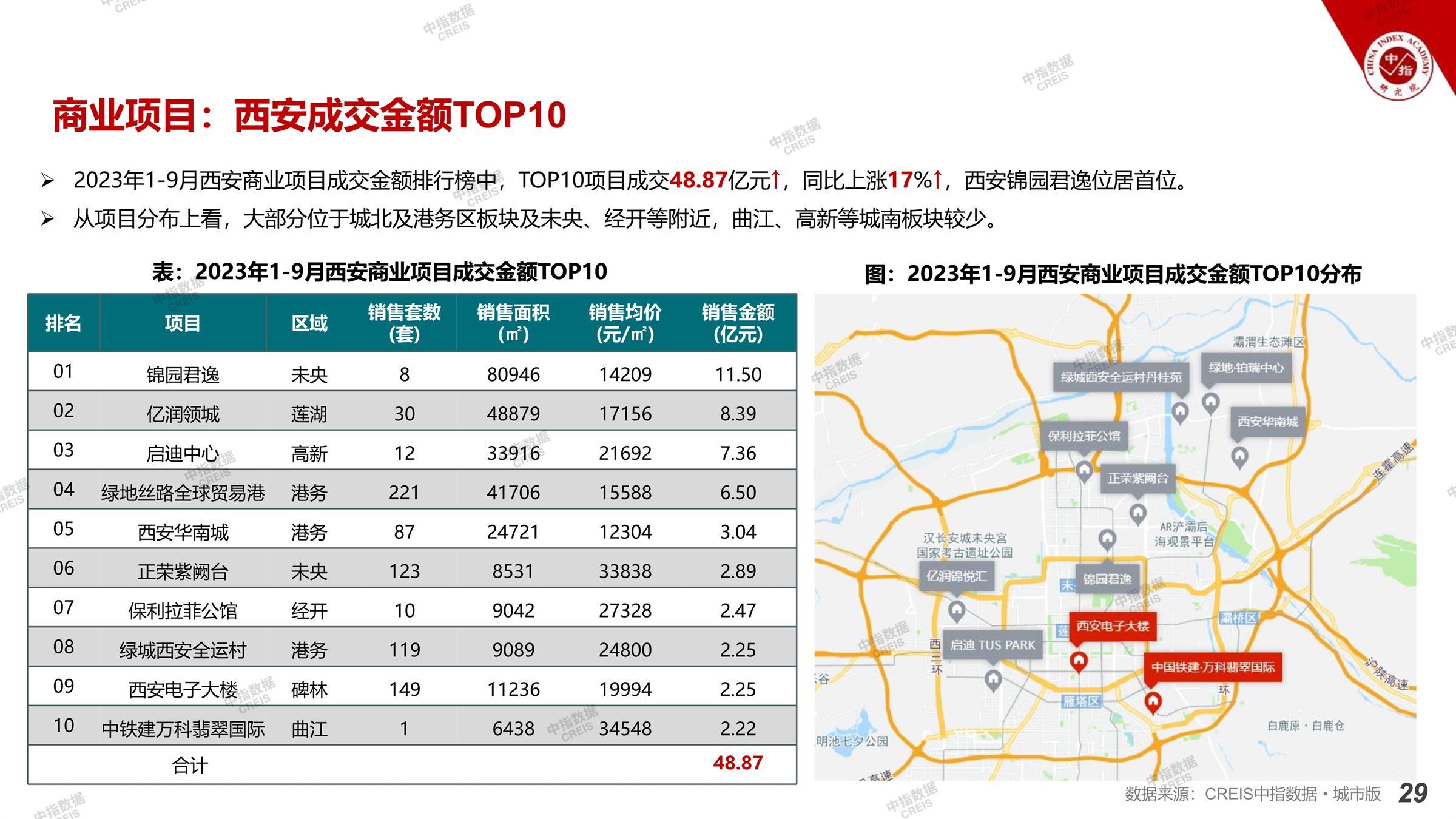Select the 锦园君逸 table row name
1456x819 pixels.
click(x=183, y=375)
